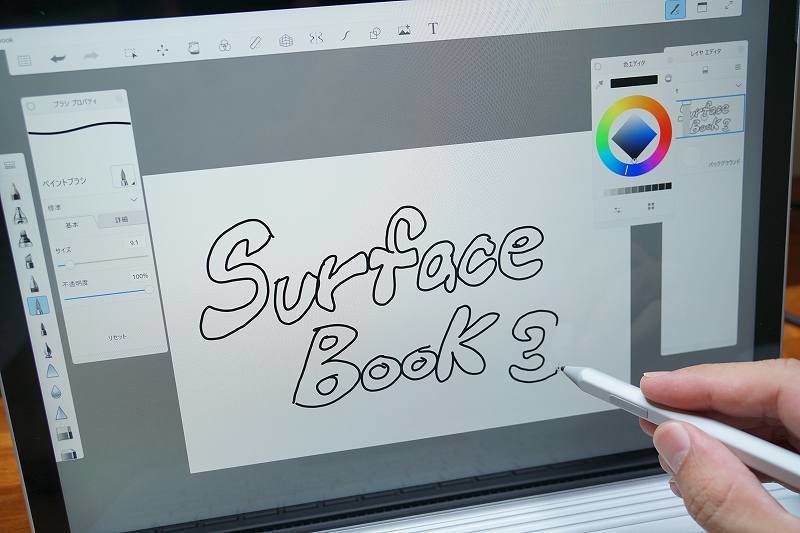The width and height of the screenshot is (800, 533).
Task: Toggle the brush palette button top-right highlighted
Action: coord(675,10)
